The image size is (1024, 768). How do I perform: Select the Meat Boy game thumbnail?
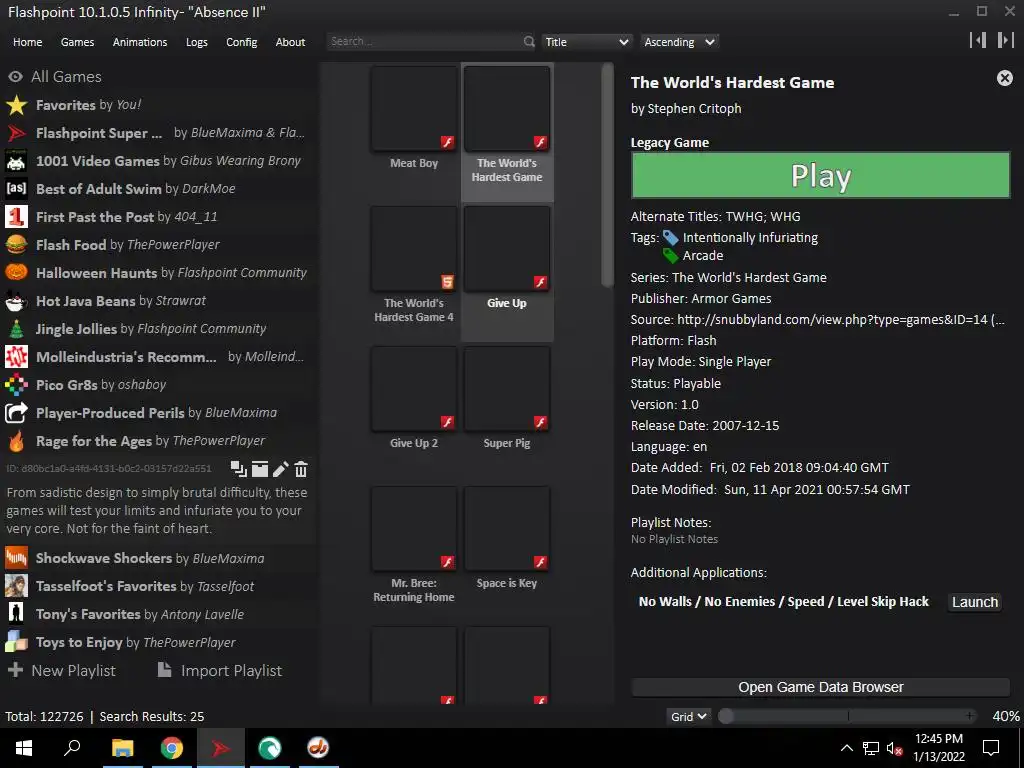(x=414, y=109)
